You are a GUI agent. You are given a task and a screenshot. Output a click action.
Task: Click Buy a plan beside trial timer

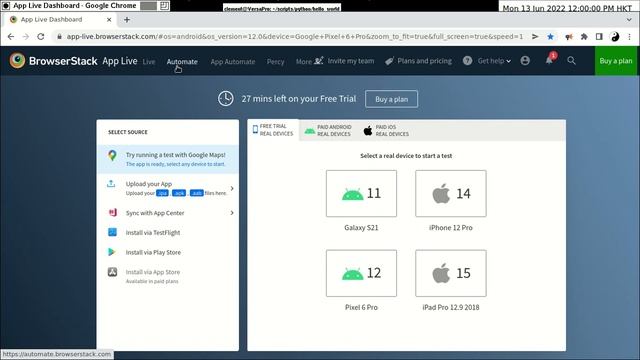pyautogui.click(x=391, y=99)
